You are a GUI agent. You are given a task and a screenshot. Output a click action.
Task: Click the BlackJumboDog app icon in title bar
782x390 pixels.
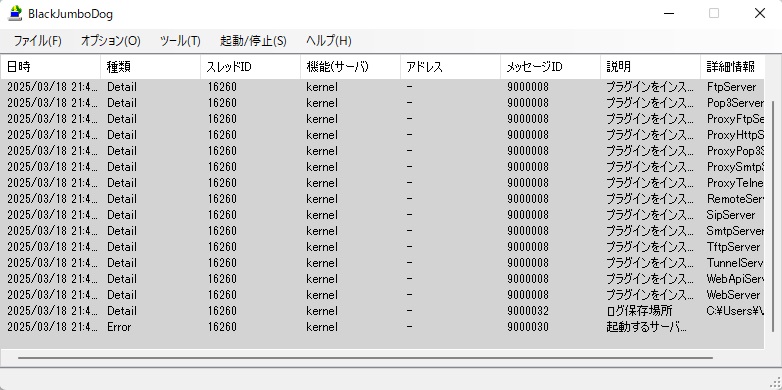tap(16, 13)
